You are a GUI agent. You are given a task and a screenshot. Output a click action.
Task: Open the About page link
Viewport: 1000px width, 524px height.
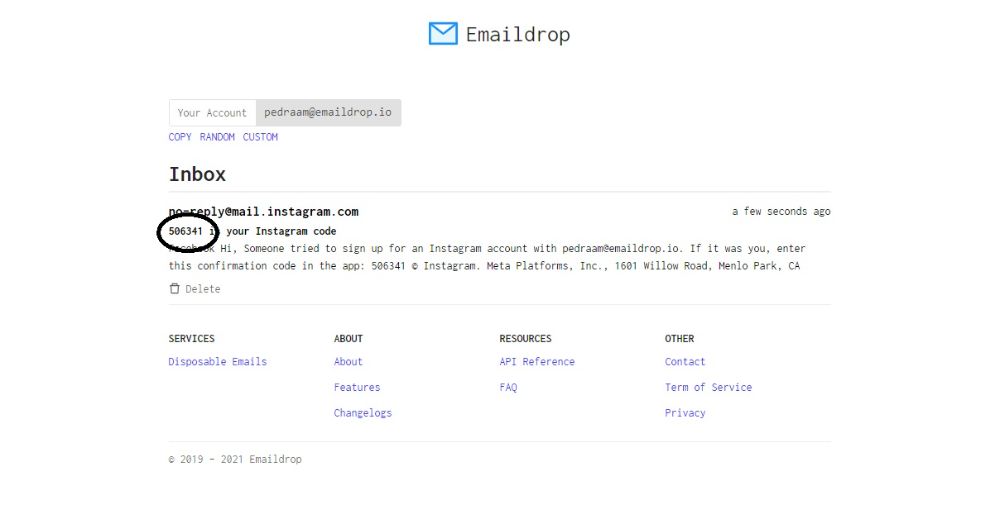click(x=348, y=361)
